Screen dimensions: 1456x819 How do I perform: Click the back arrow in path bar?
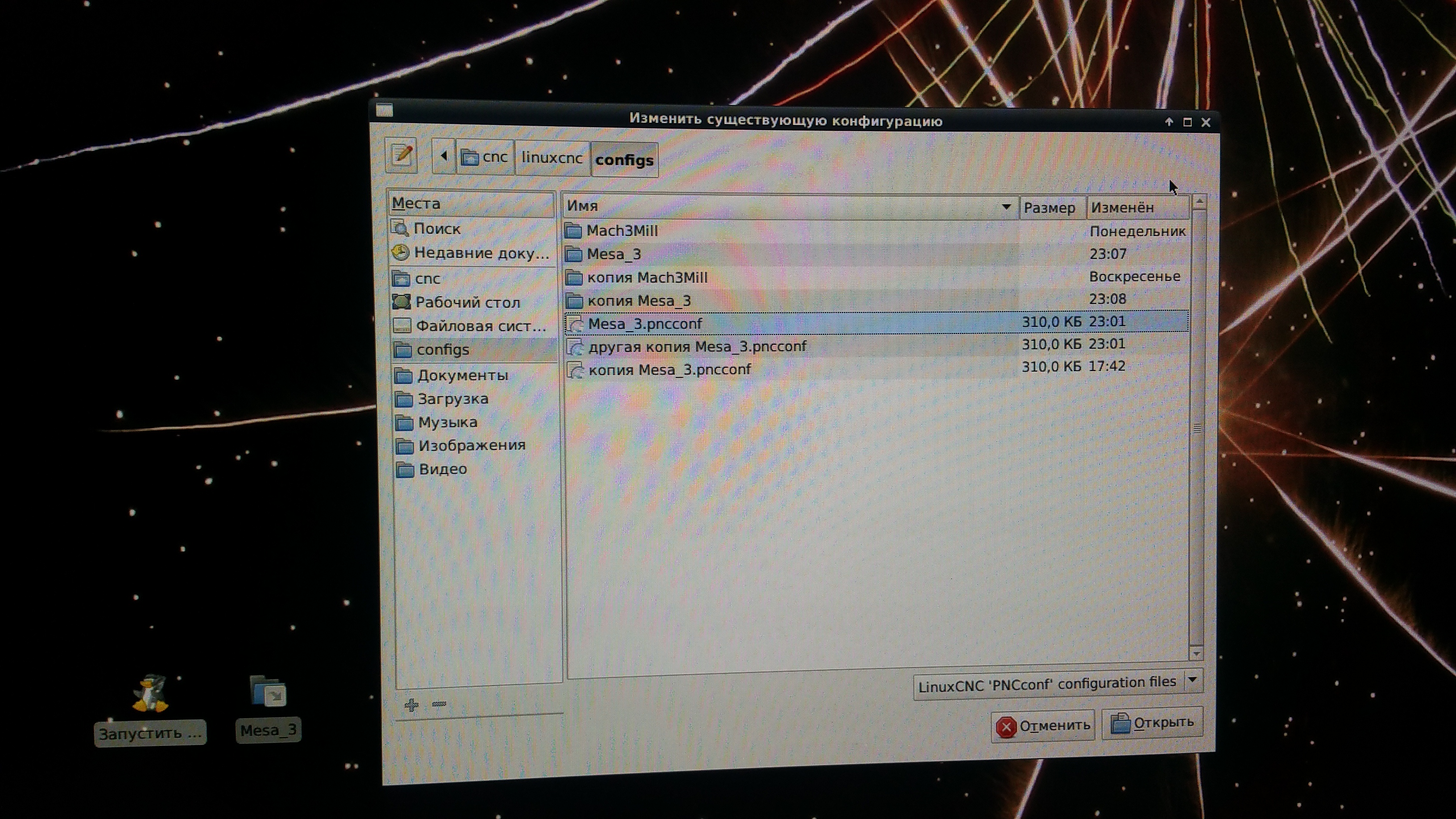pyautogui.click(x=444, y=156)
